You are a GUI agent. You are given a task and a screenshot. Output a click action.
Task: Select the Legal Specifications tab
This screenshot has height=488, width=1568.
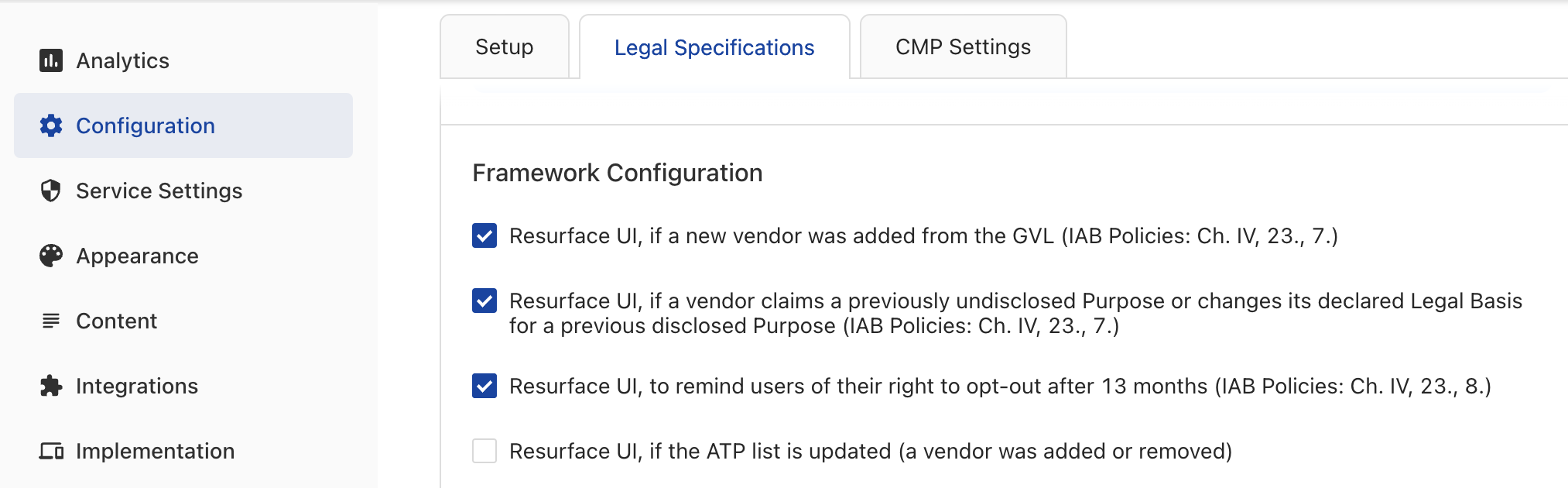click(714, 47)
